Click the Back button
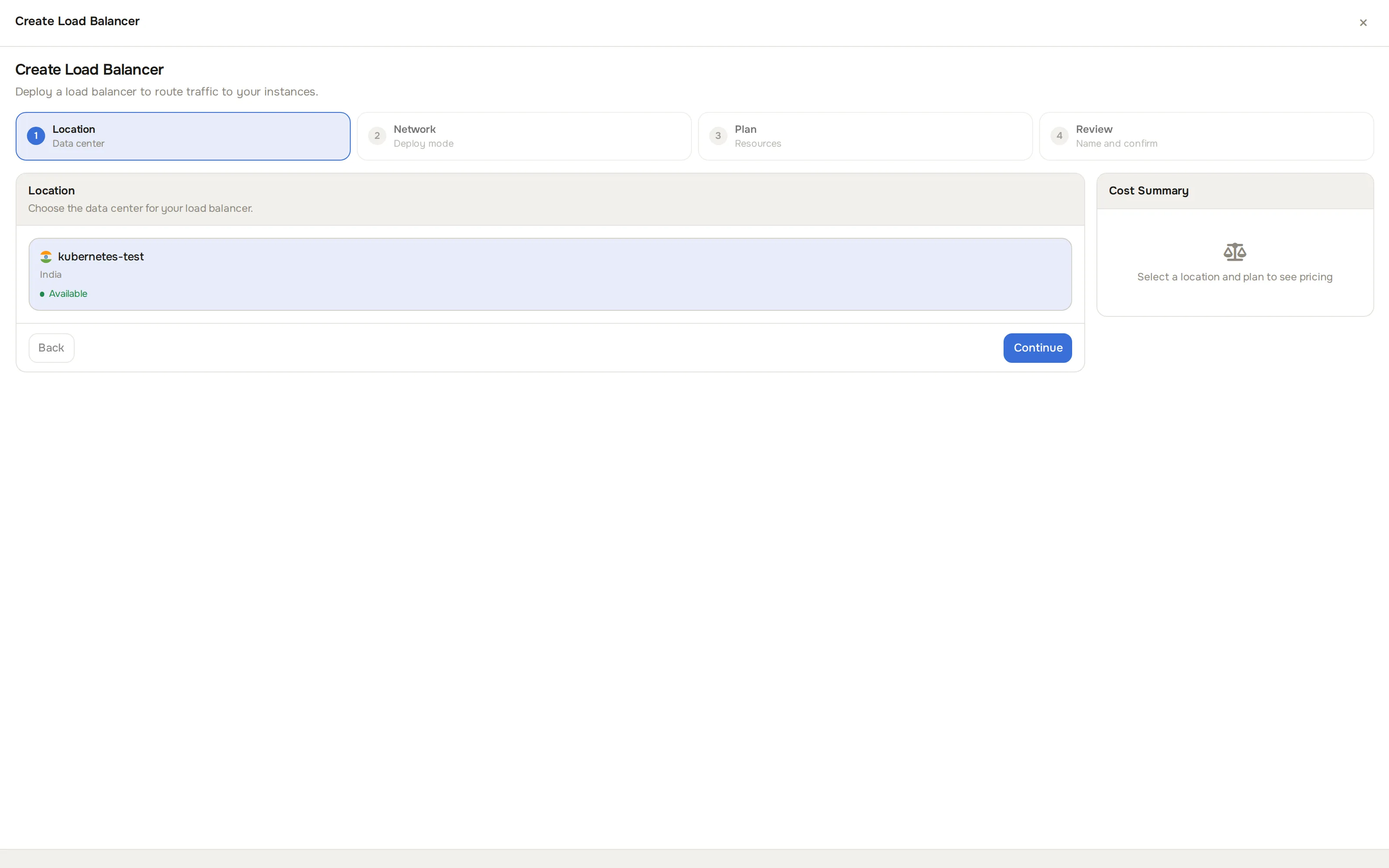The height and width of the screenshot is (868, 1389). 52,348
